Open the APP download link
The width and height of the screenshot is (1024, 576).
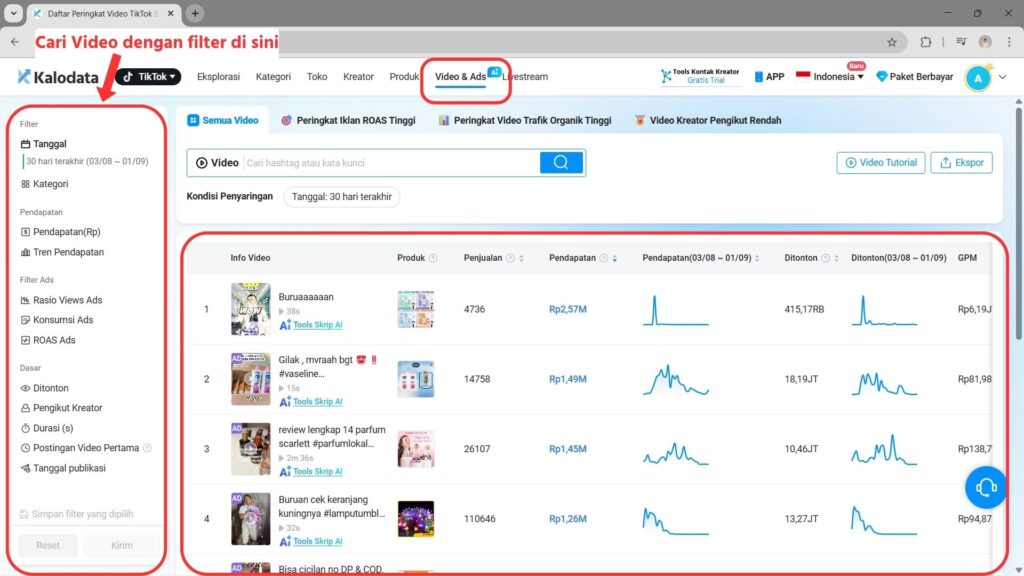769,76
